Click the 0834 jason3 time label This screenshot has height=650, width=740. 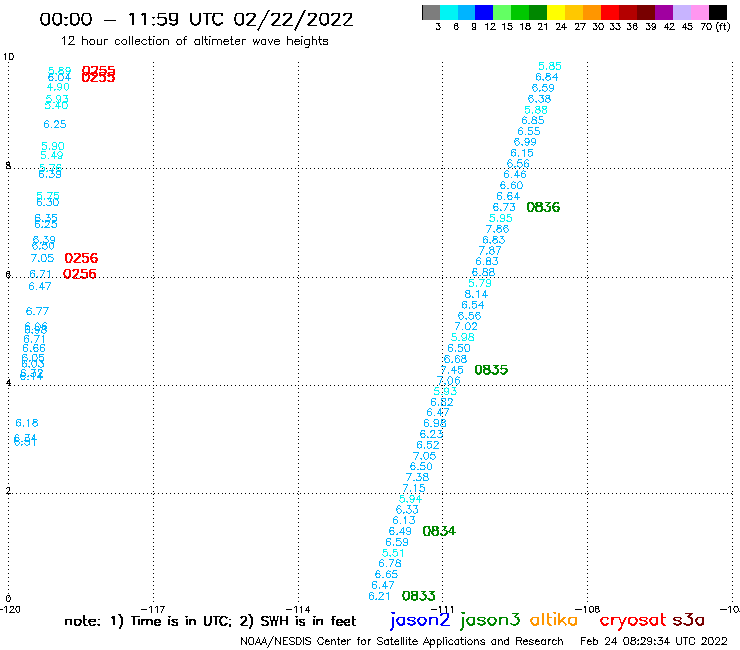tap(439, 531)
